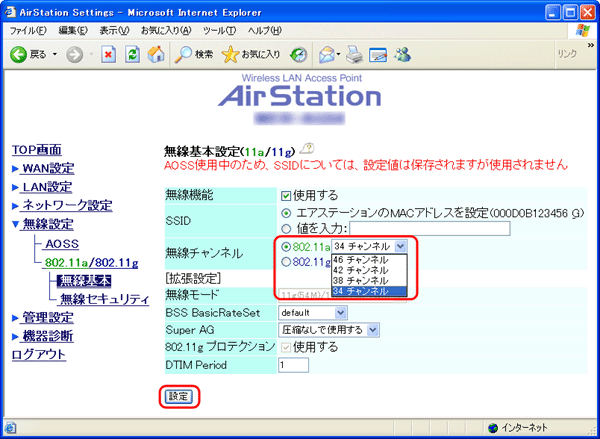Open the Super AG 圧縮なしで使用する dropdown
The width and height of the screenshot is (600, 439).
329,330
